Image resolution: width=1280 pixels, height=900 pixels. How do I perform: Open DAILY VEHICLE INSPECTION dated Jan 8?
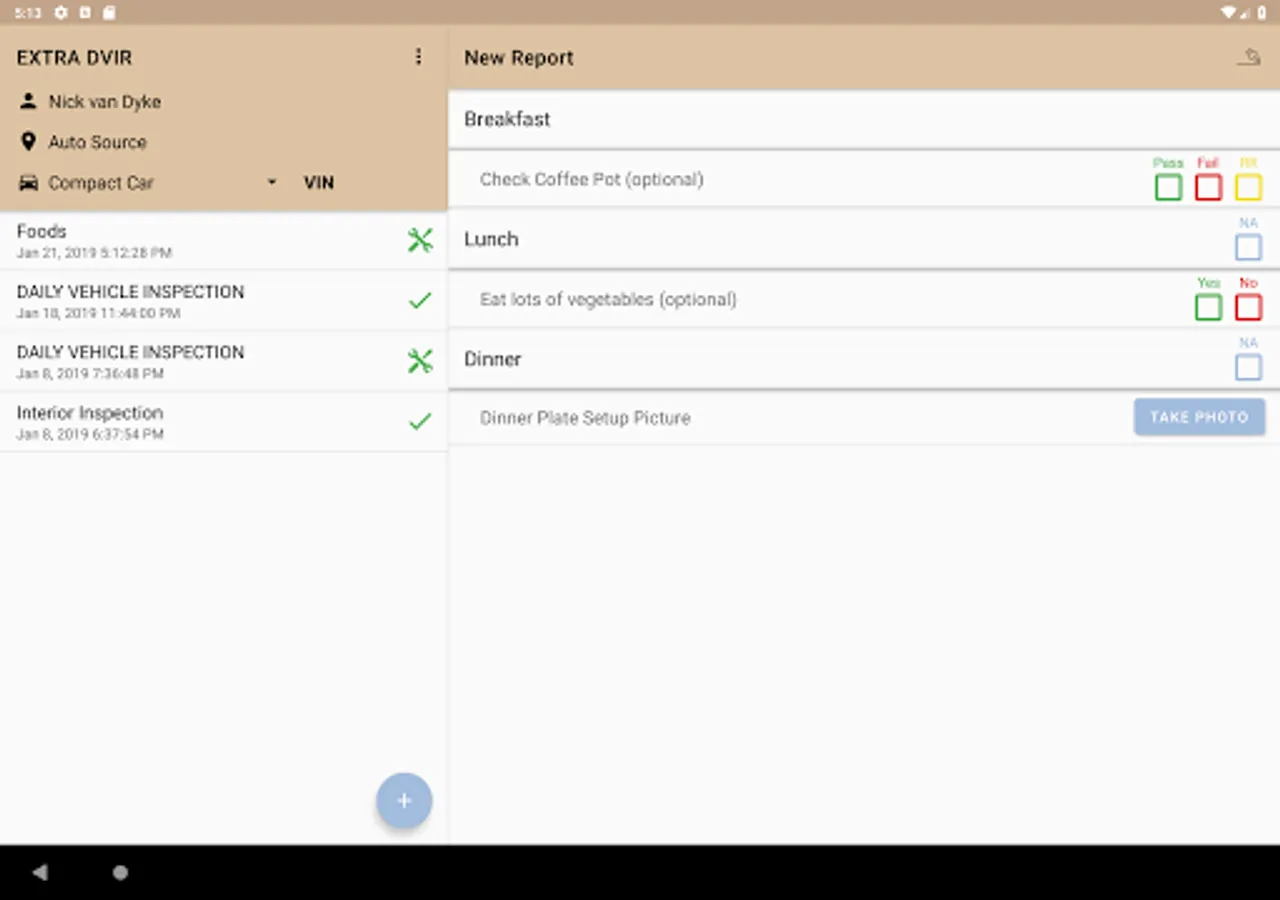(224, 361)
